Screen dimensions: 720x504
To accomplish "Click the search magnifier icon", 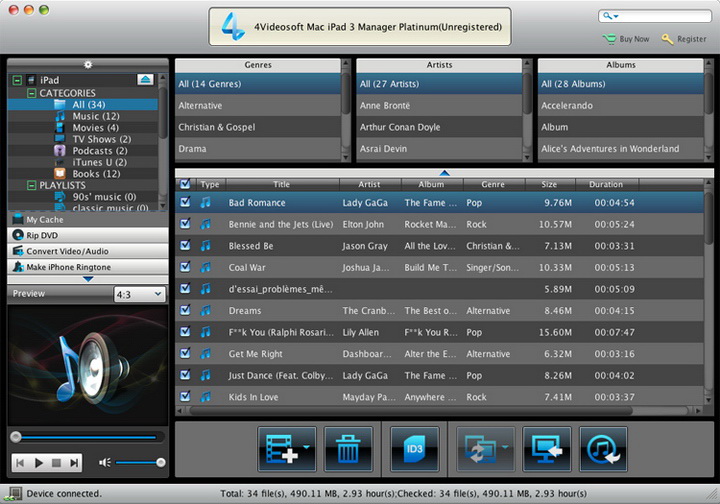I will (607, 16).
